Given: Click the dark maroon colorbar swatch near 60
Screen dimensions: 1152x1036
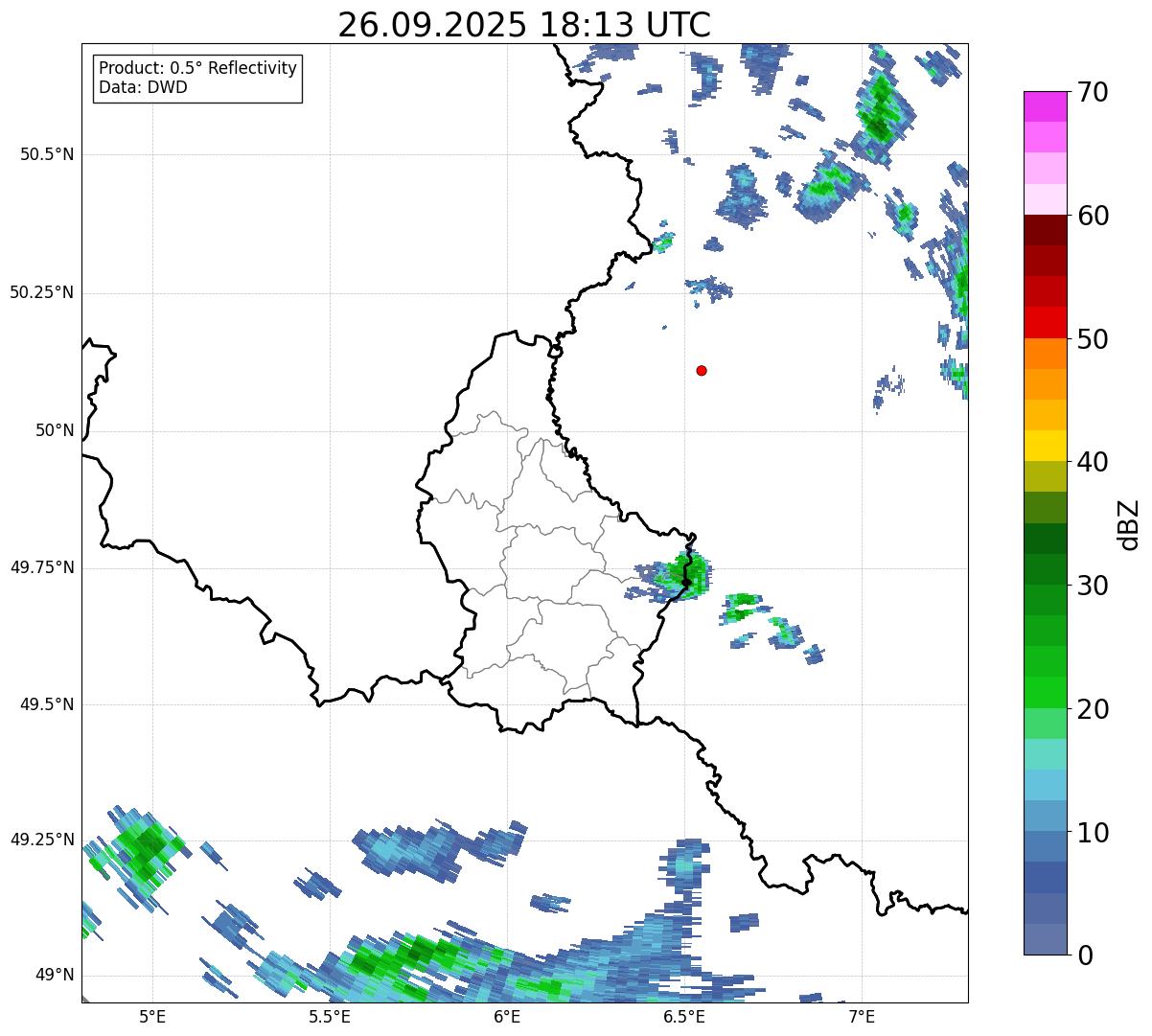Looking at the screenshot, I should coord(1046,230).
